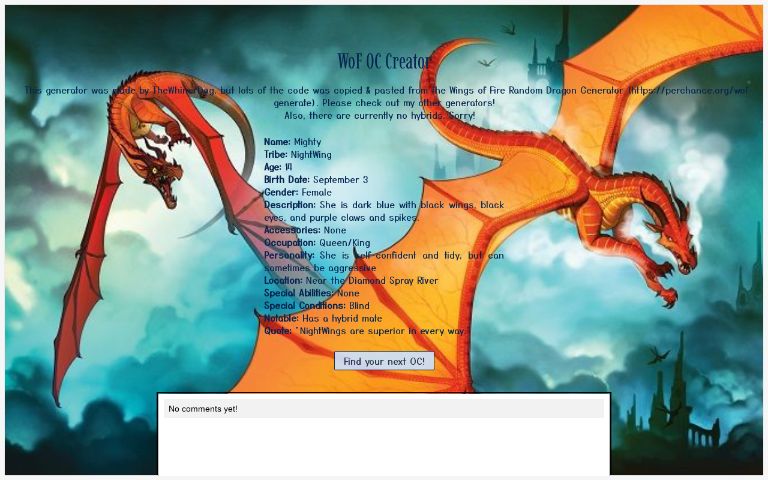Click the small red dragon on the left
The height and width of the screenshot is (480, 768).
150,140
